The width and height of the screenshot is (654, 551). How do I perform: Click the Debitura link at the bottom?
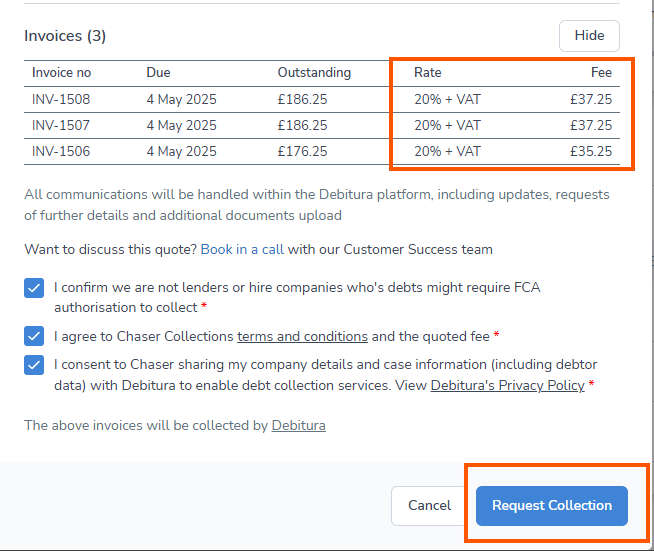tap(298, 425)
